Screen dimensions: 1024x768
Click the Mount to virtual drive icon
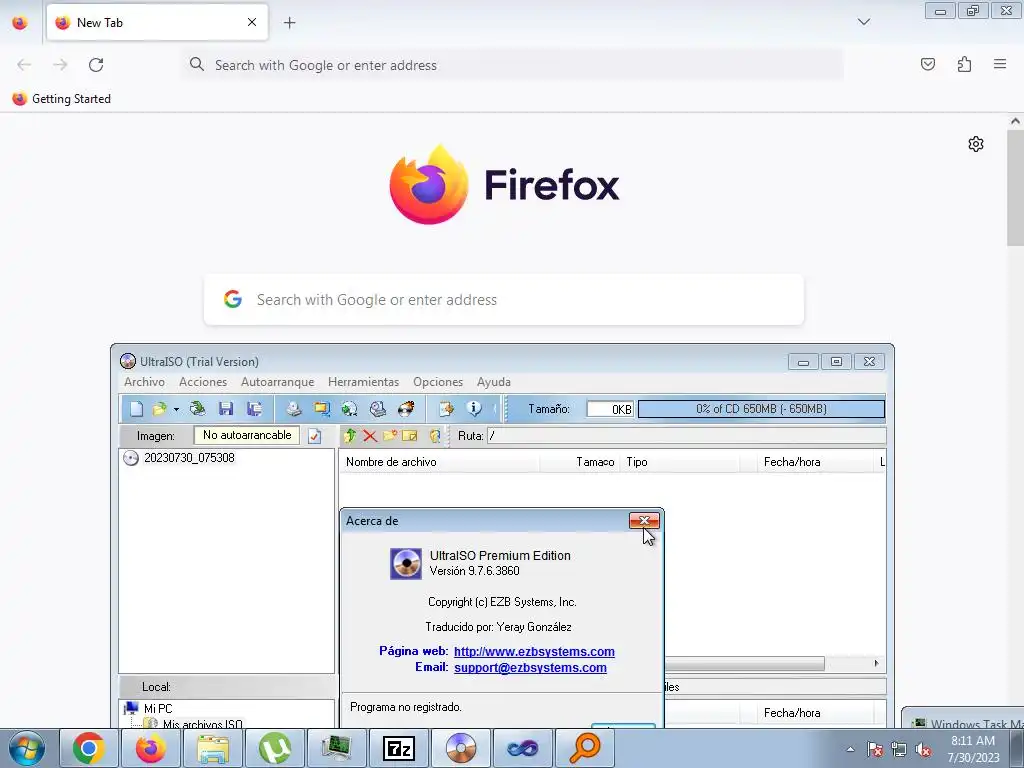377,409
